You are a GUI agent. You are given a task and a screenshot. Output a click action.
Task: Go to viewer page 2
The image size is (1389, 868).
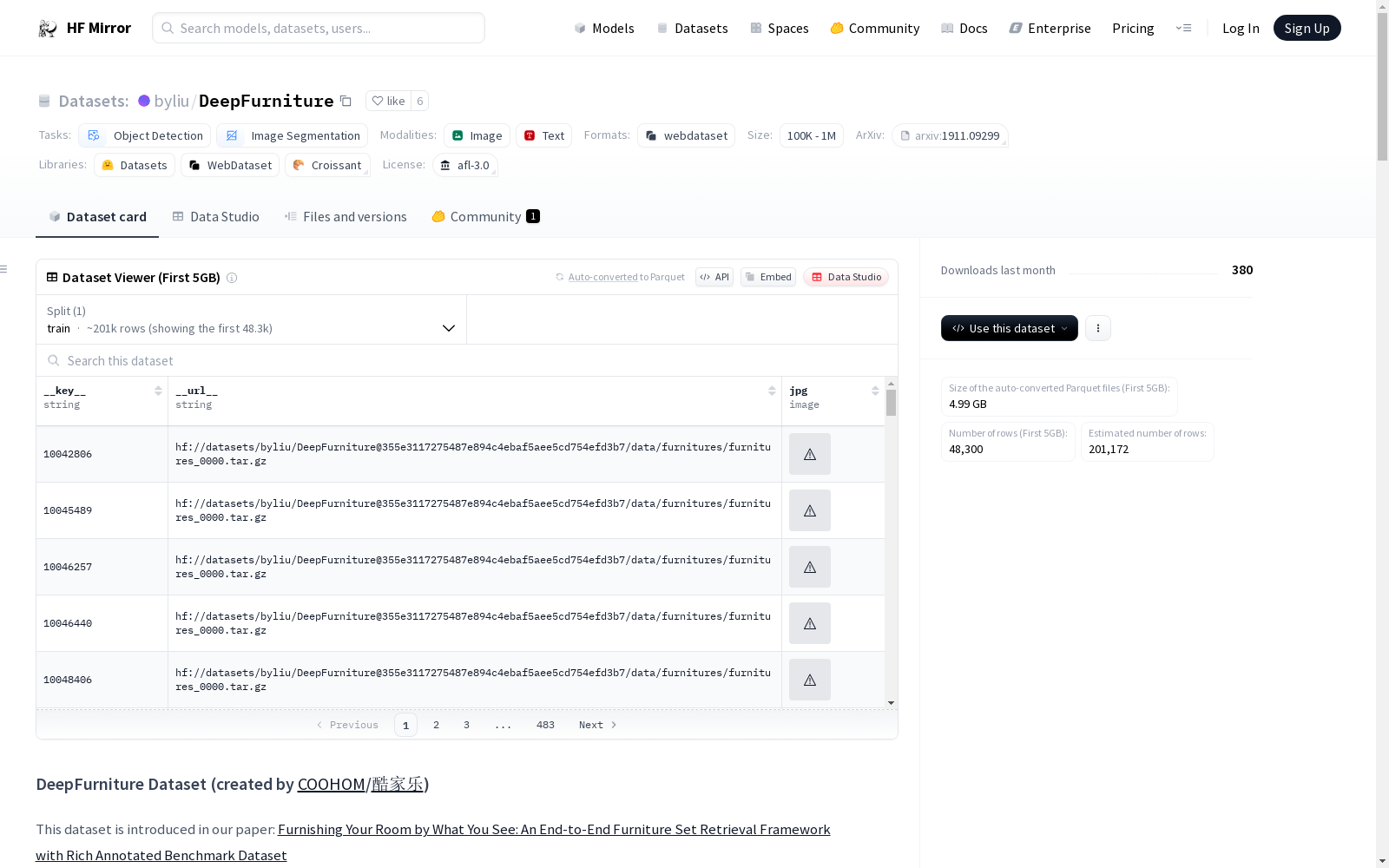[x=436, y=725]
